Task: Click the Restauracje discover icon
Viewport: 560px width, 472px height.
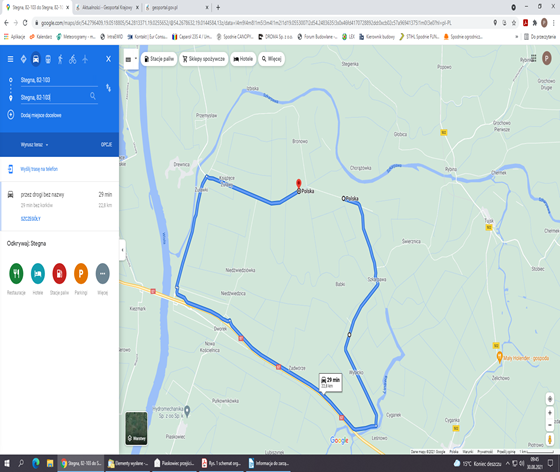Action: click(x=16, y=273)
